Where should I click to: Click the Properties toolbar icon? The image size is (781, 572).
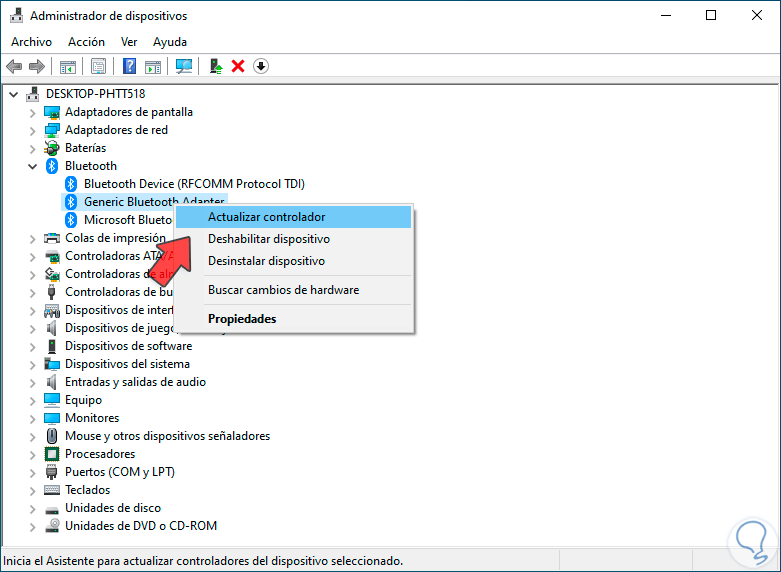coord(99,66)
